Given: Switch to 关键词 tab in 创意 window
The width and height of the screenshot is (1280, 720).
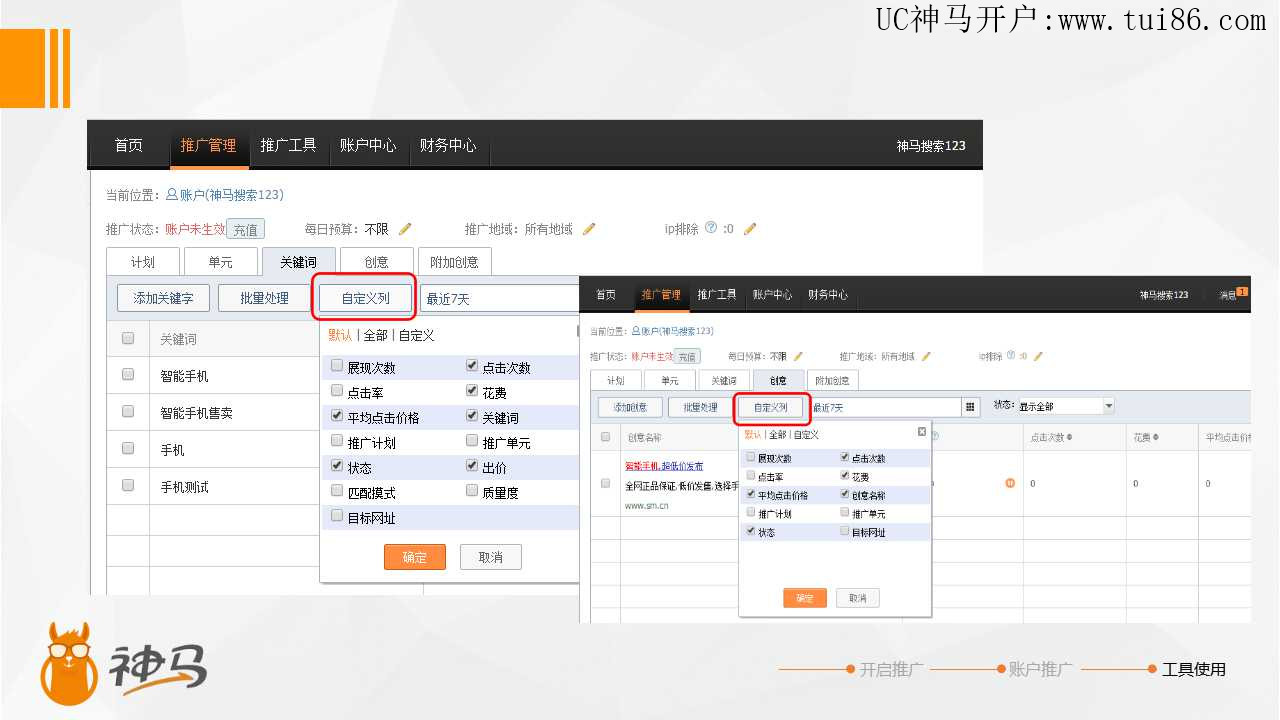Looking at the screenshot, I should tap(723, 381).
